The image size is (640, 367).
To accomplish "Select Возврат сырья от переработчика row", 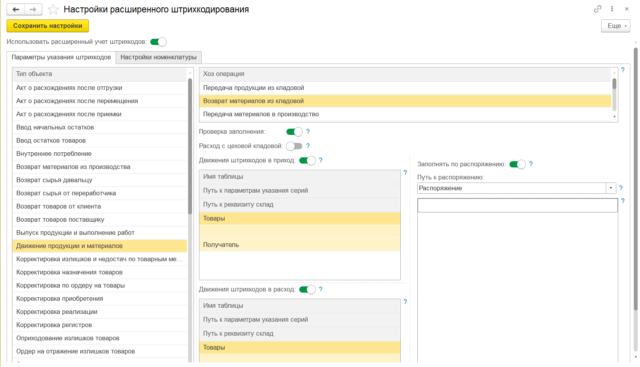I will (100, 193).
